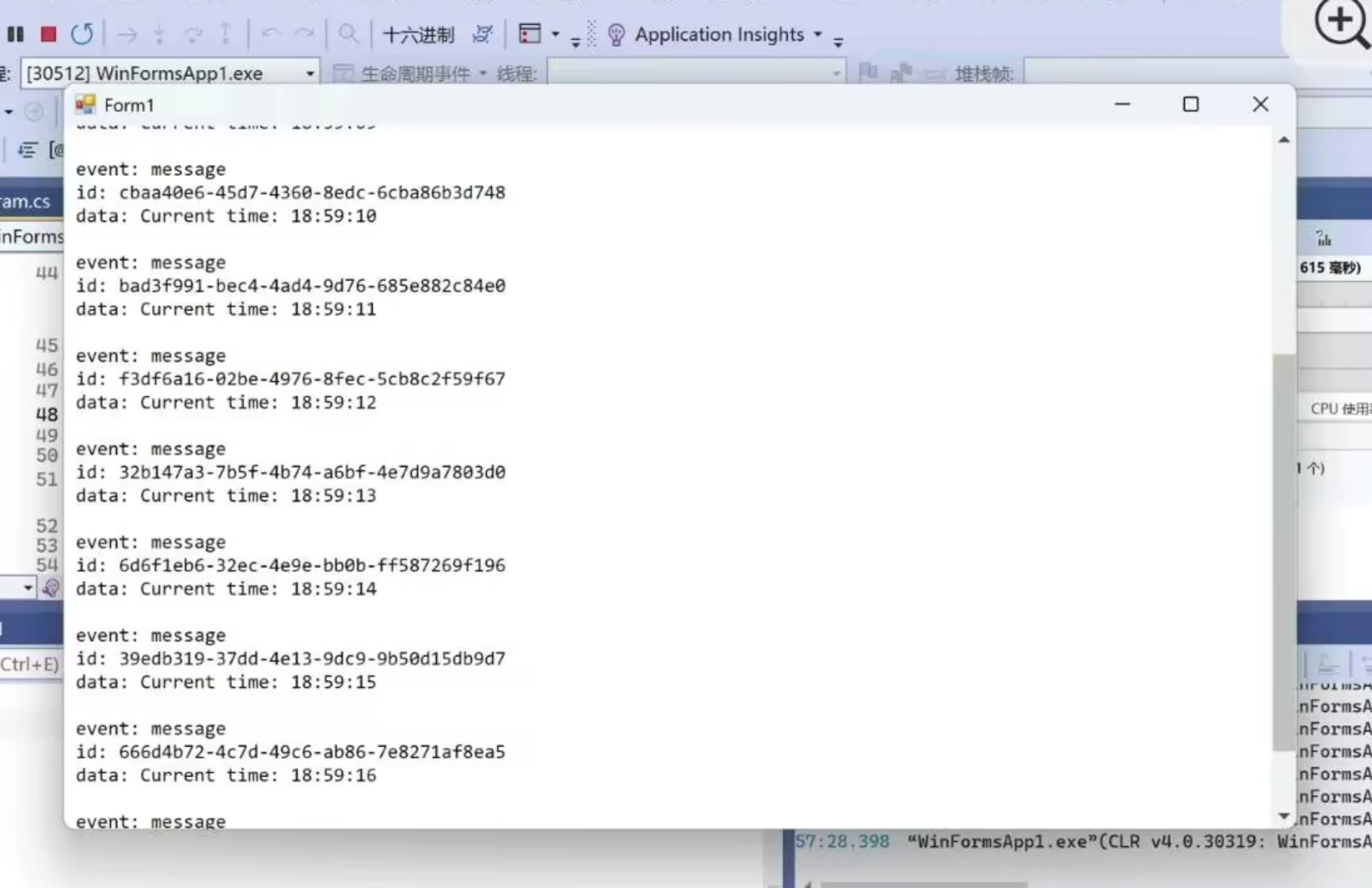Click the id bad3f991-bec4-4ad4-9d76-685e882c84e0 line
This screenshot has height=888, width=1372.
click(291, 286)
